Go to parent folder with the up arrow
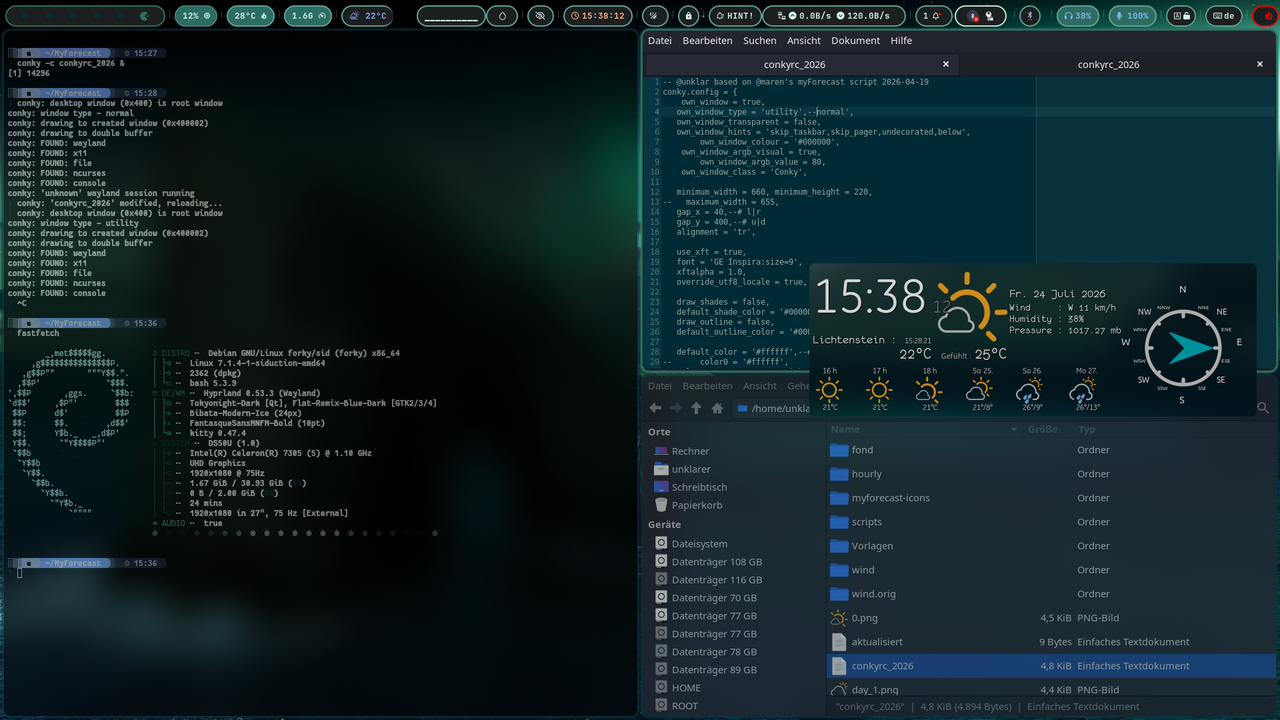 pos(697,408)
